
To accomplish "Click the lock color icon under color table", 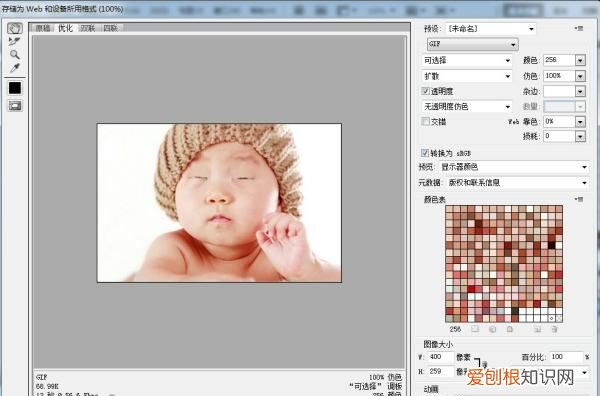I will (x=510, y=329).
